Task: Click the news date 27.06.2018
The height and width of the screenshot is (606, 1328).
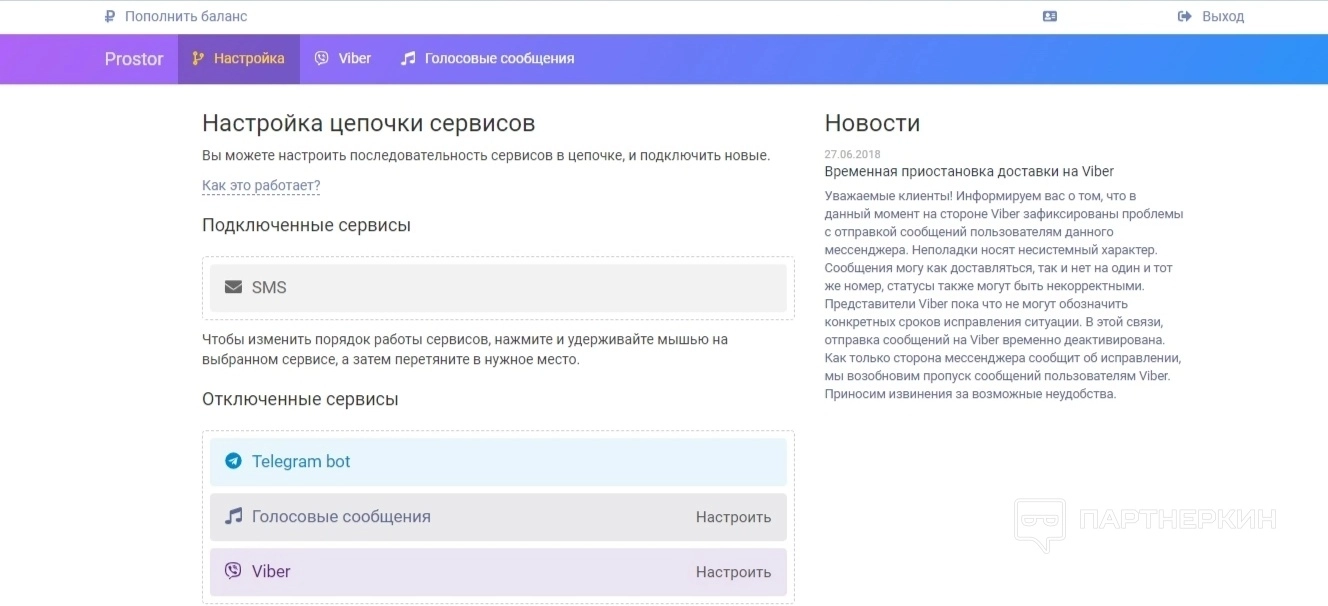Action: [x=852, y=154]
